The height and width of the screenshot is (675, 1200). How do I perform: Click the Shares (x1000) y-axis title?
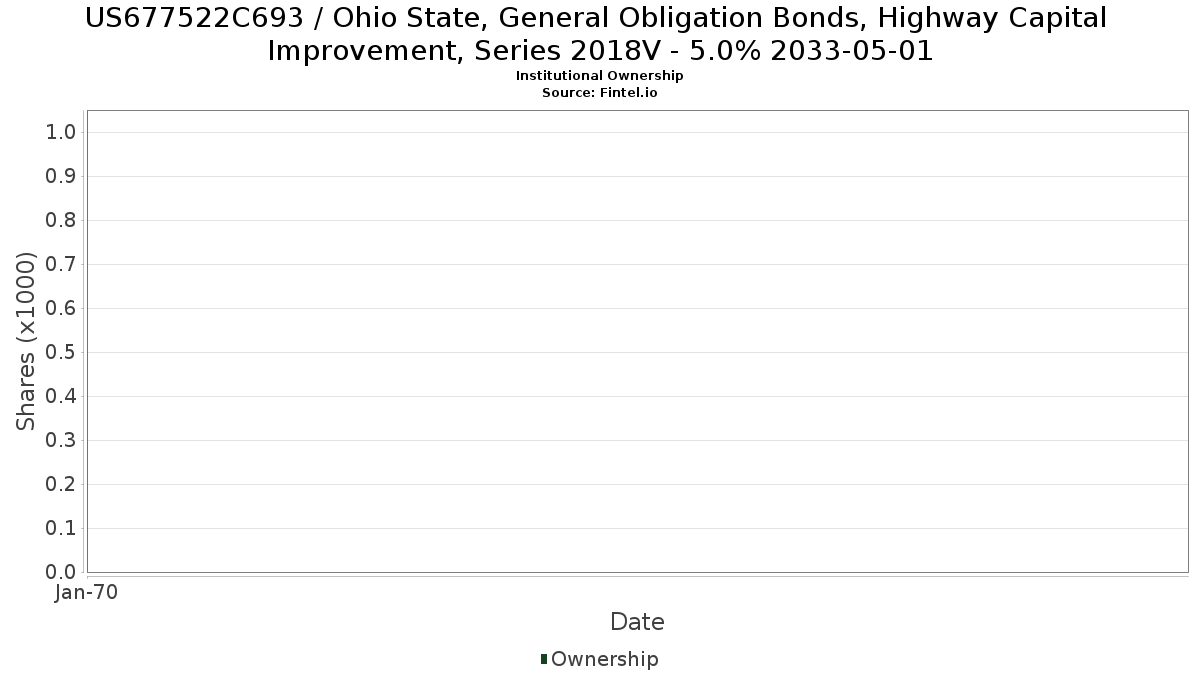tap(27, 341)
